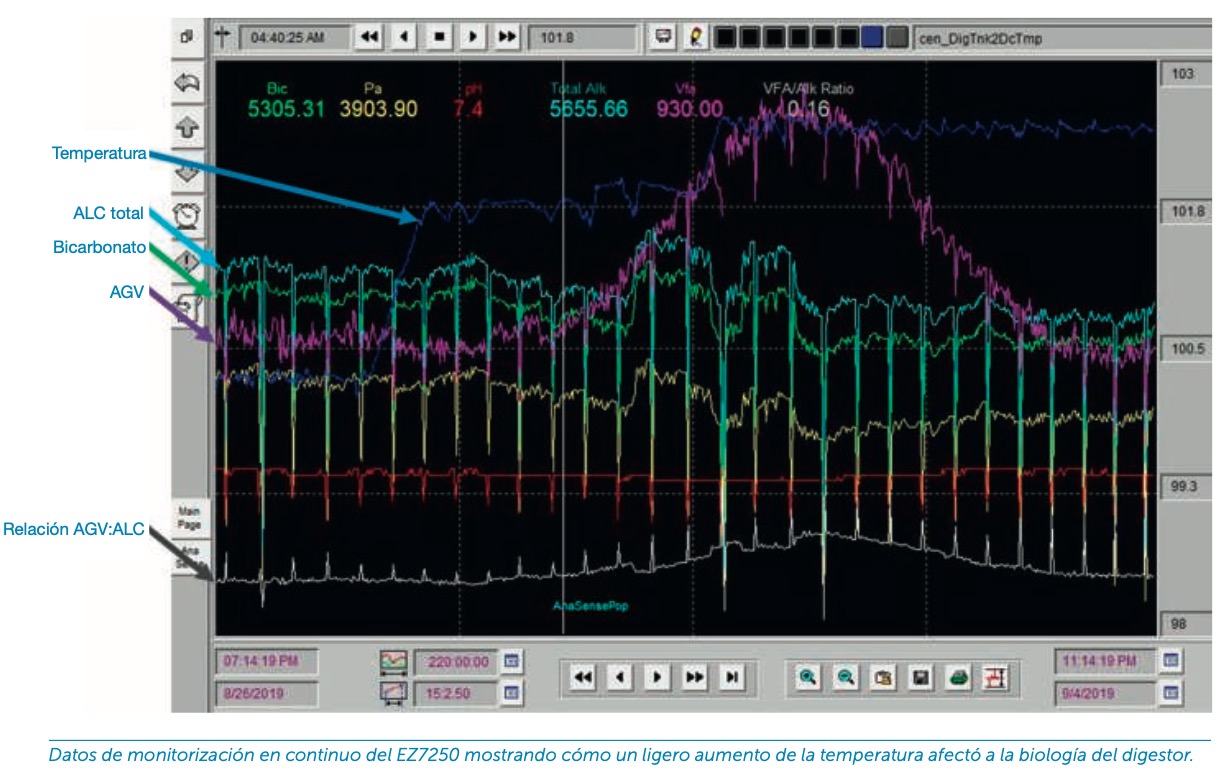1223x768 pixels.
Task: Click the start time field 07:14:19 PM
Action: 266,661
